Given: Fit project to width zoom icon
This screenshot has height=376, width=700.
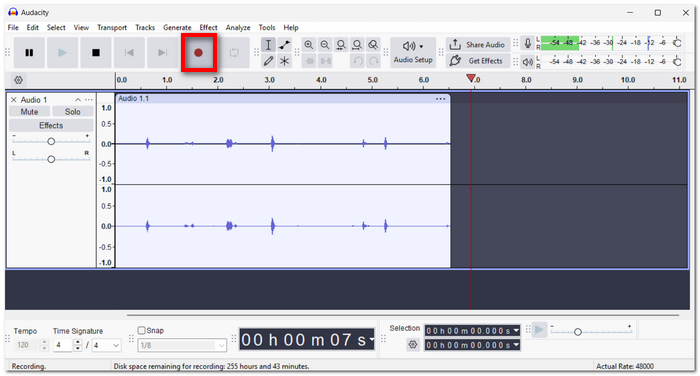Looking at the screenshot, I should (357, 45).
